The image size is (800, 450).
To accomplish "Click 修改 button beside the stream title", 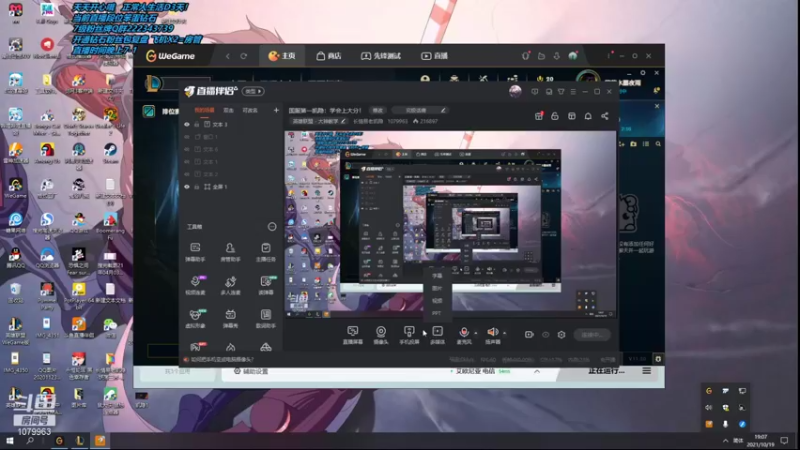I will pyautogui.click(x=378, y=110).
